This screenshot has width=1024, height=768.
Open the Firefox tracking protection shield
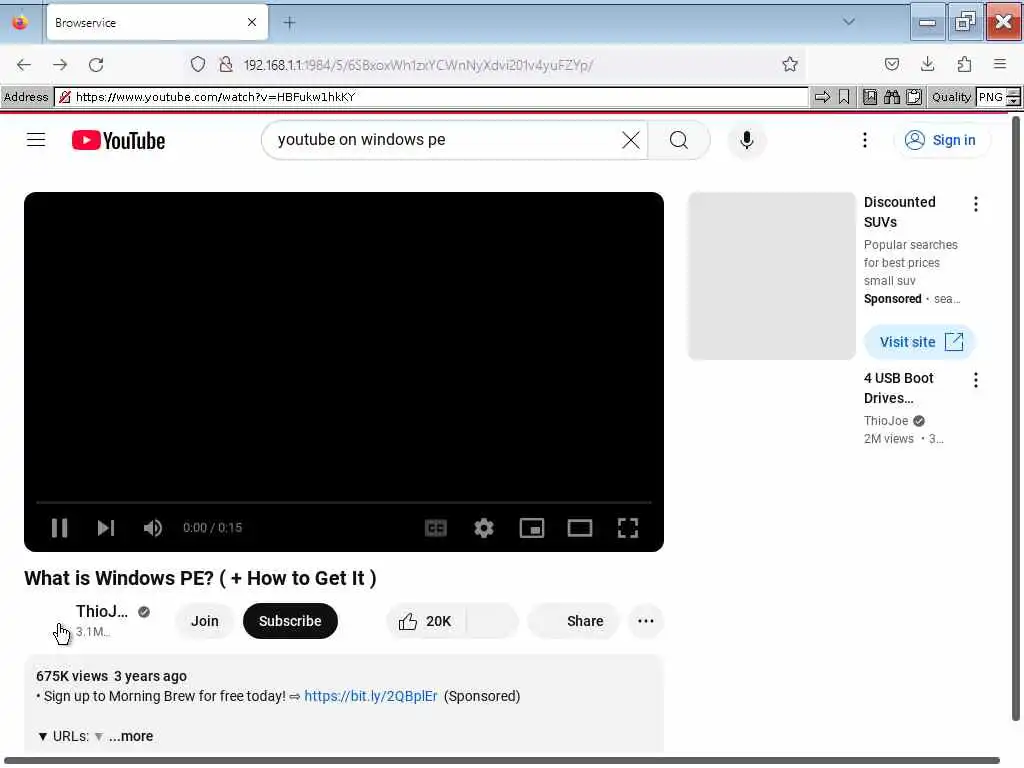click(198, 64)
